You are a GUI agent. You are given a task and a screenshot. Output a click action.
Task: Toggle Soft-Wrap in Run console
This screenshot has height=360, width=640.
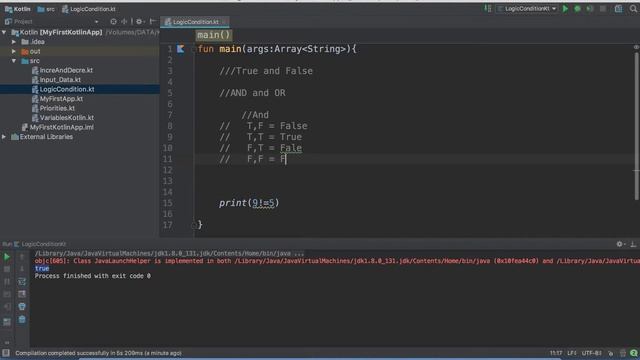pos(22,282)
